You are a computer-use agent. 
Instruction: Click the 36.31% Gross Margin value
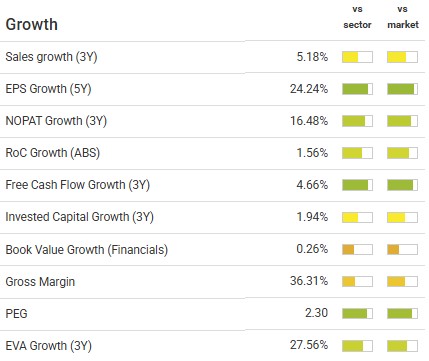point(309,281)
